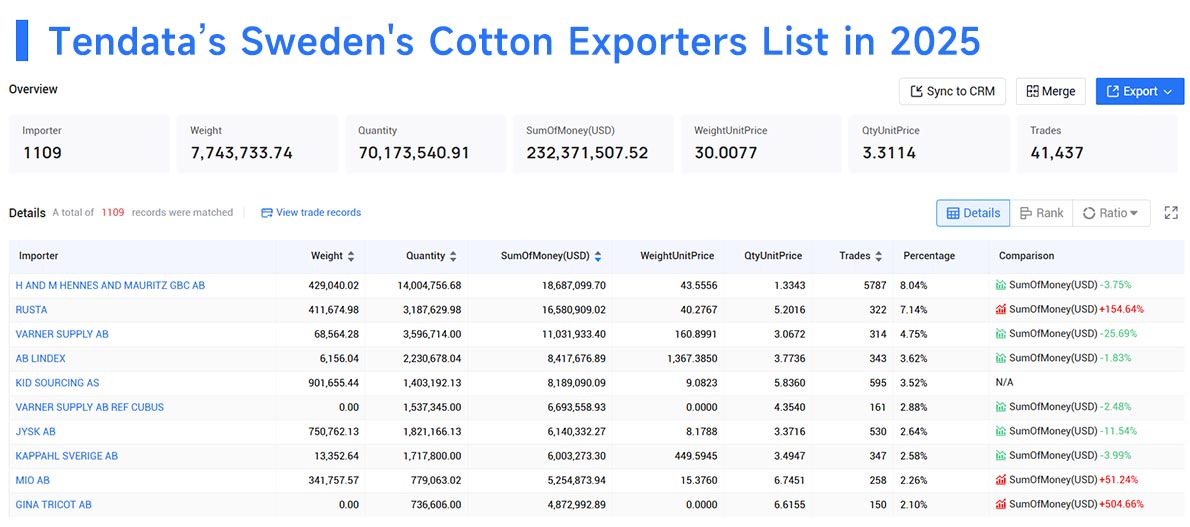Click the Quantity overview card 70,173,540.91
The height and width of the screenshot is (527, 1190).
coord(426,144)
